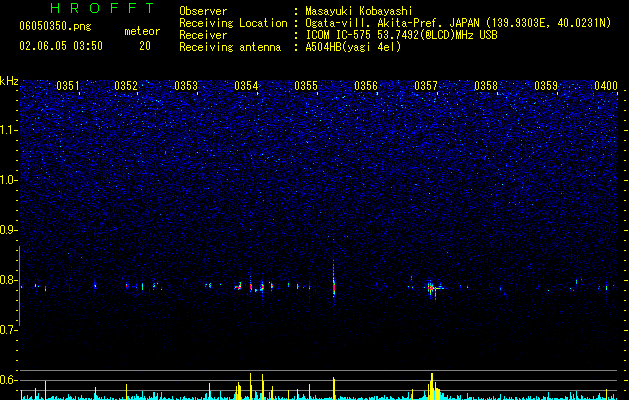
Task: Click the 0351 time marker
Action: 68,86
